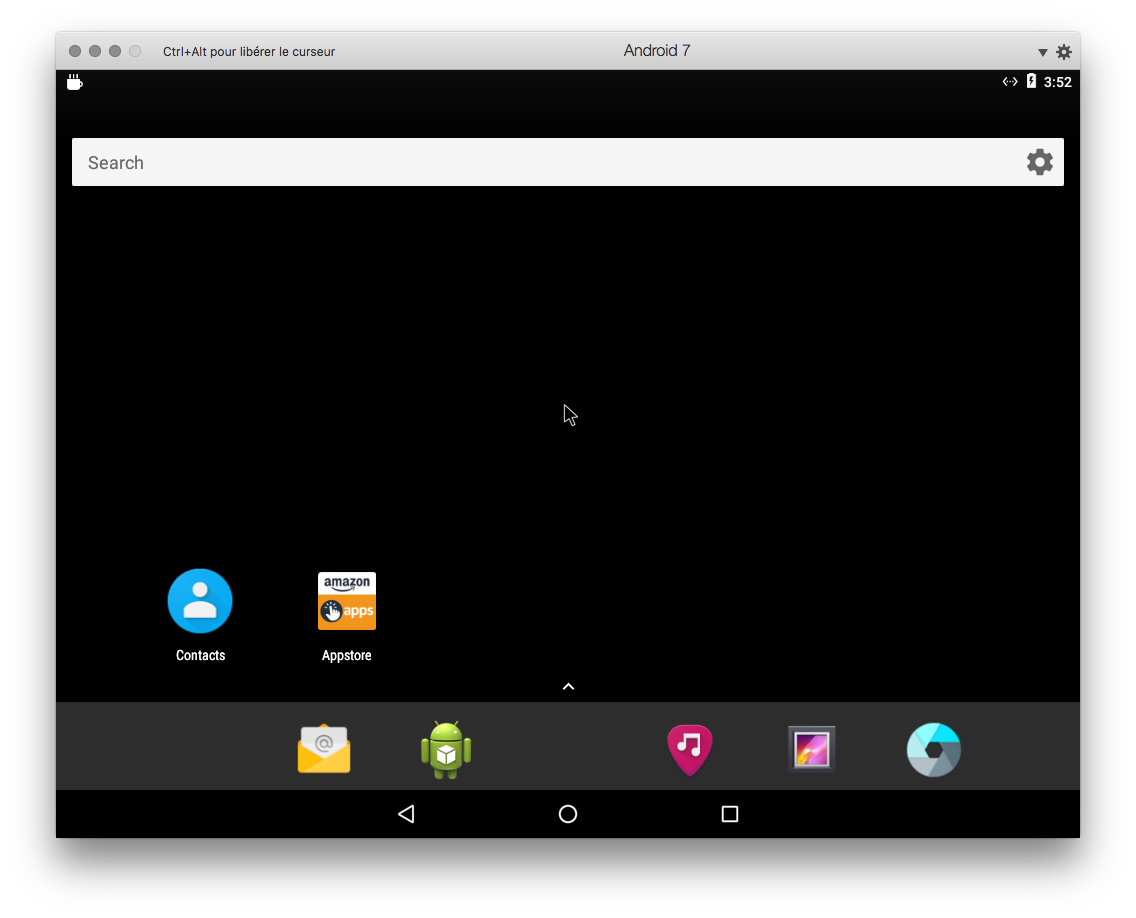Click the search bar settings gear
The height and width of the screenshot is (918, 1136).
[1040, 162]
